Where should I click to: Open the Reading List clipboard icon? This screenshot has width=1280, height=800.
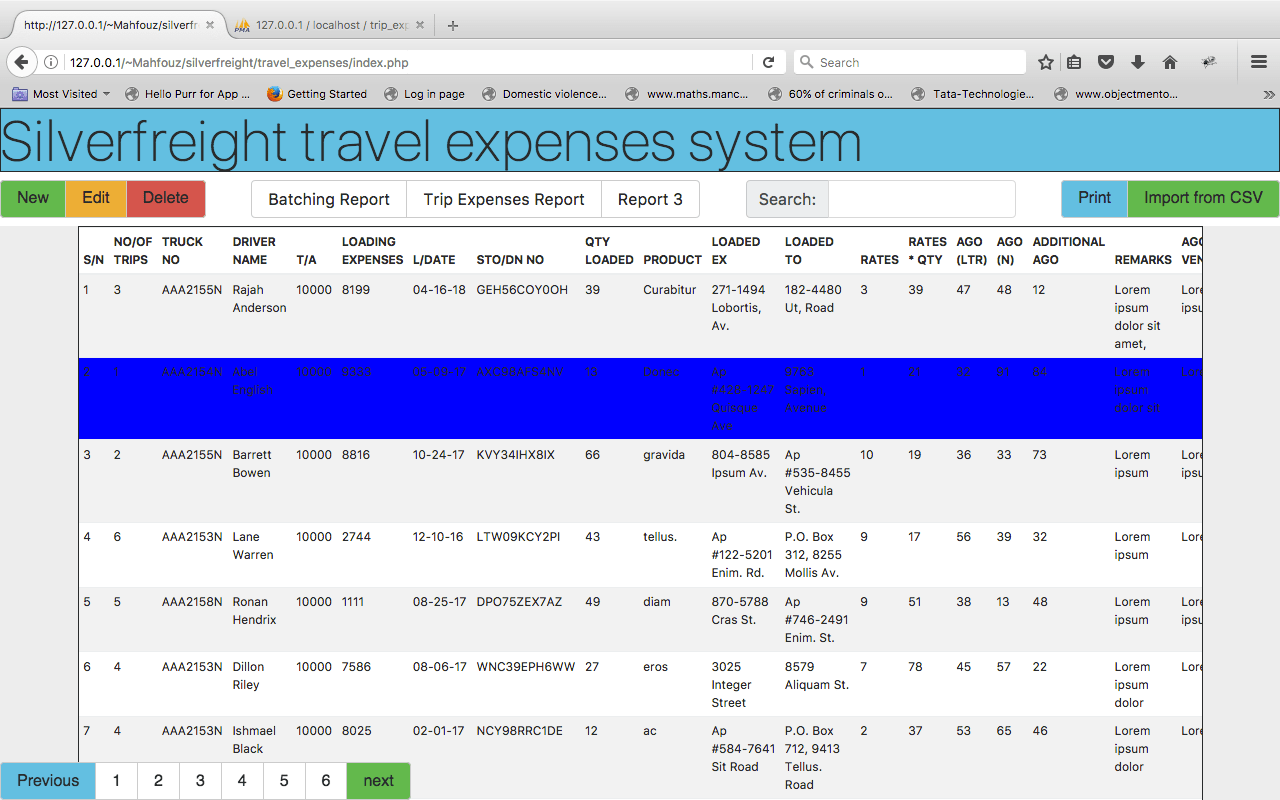(1073, 61)
